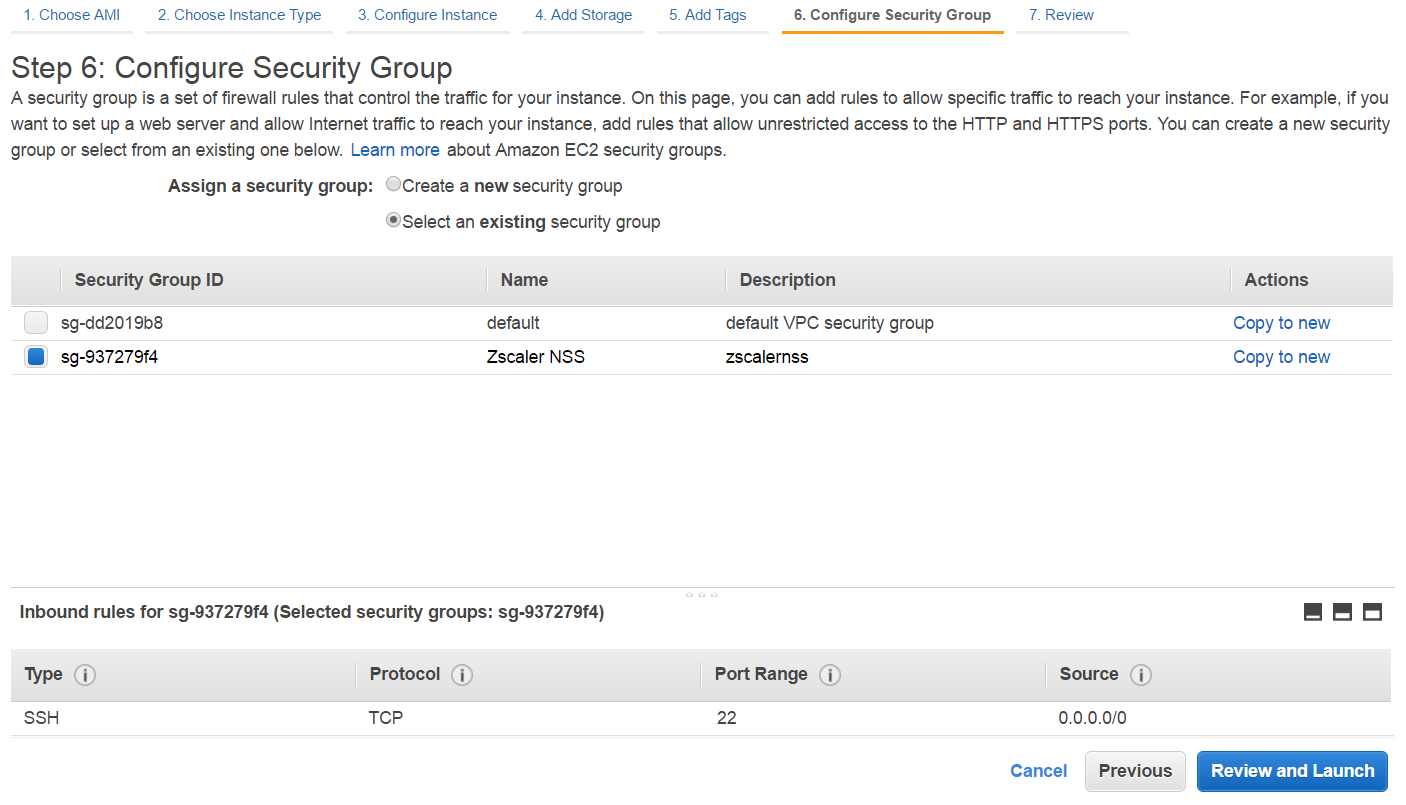Copy the Zscaler NSS group to new
The image size is (1406, 805).
(x=1281, y=356)
